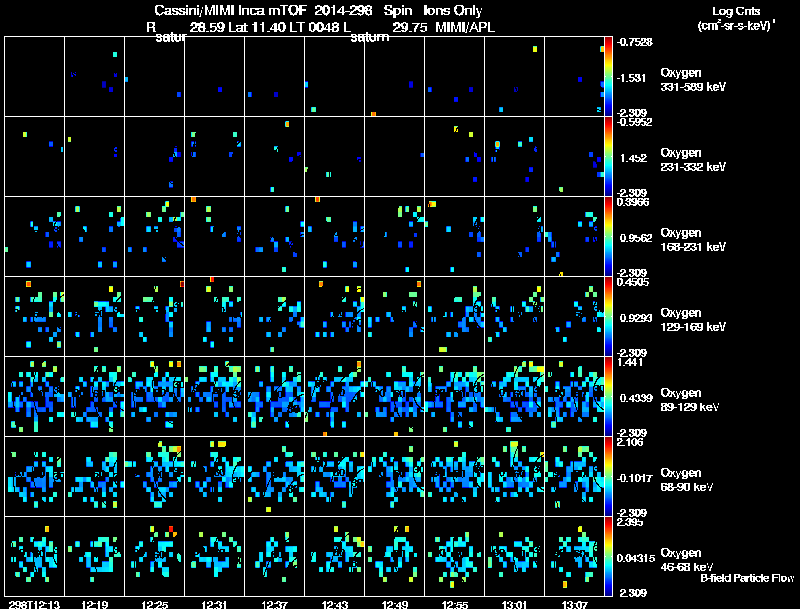Screen dimensions: 800x609
Task: Click the color bar for Oxygen 89-129 keV
Action: (609, 397)
